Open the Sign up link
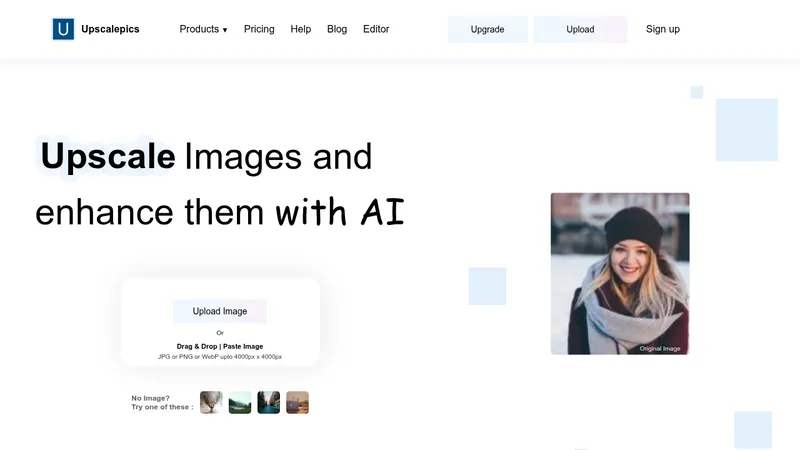The width and height of the screenshot is (800, 450). [x=663, y=29]
